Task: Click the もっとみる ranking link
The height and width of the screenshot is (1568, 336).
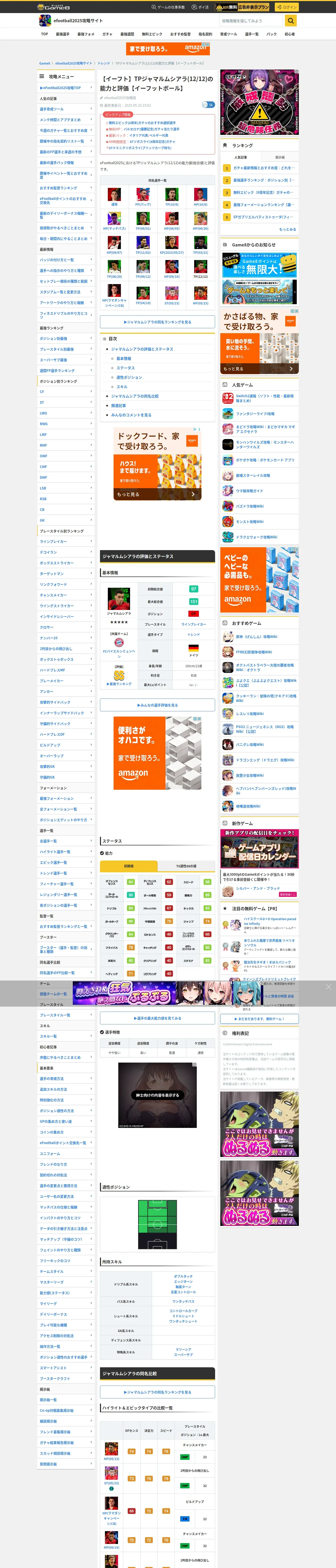Action: click(x=287, y=229)
